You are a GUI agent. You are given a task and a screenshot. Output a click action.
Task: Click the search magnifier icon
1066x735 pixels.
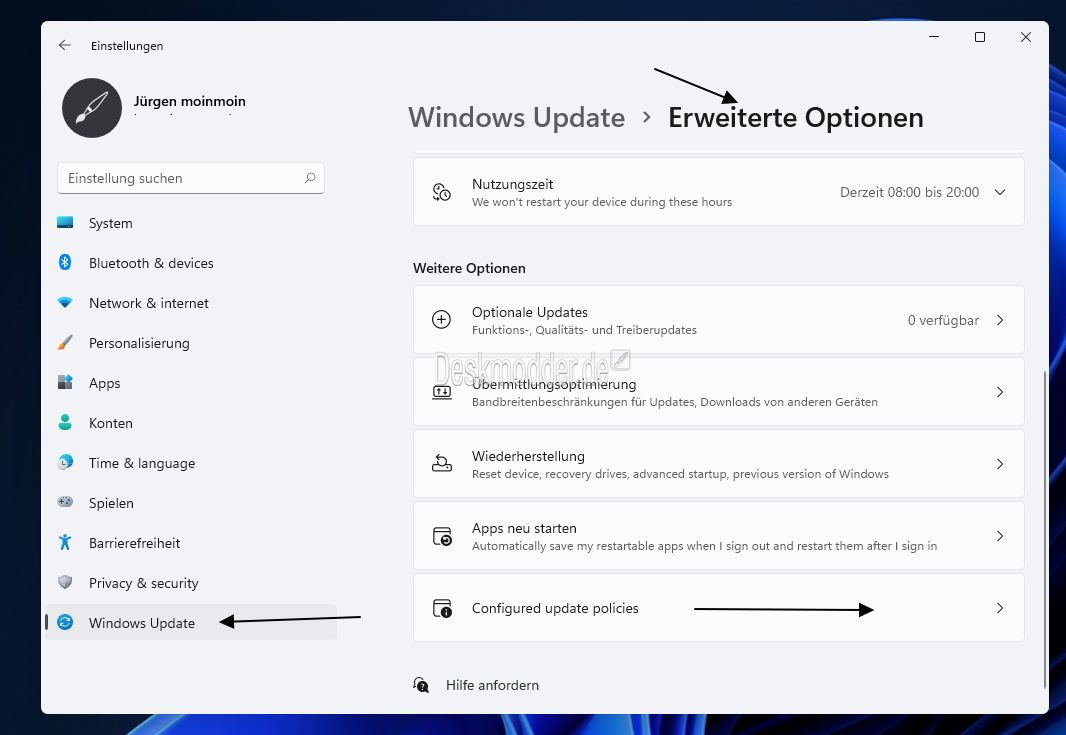coord(310,178)
